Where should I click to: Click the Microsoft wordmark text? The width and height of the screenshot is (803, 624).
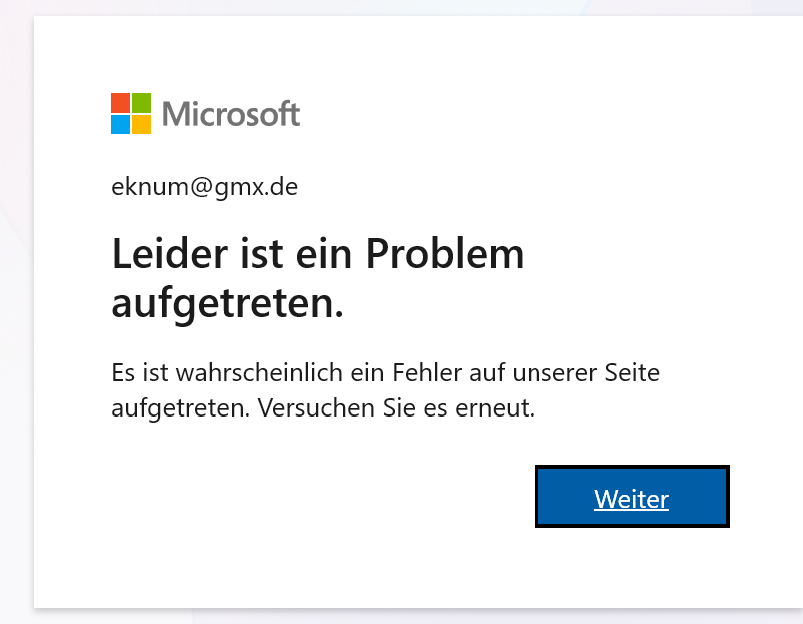tap(231, 114)
